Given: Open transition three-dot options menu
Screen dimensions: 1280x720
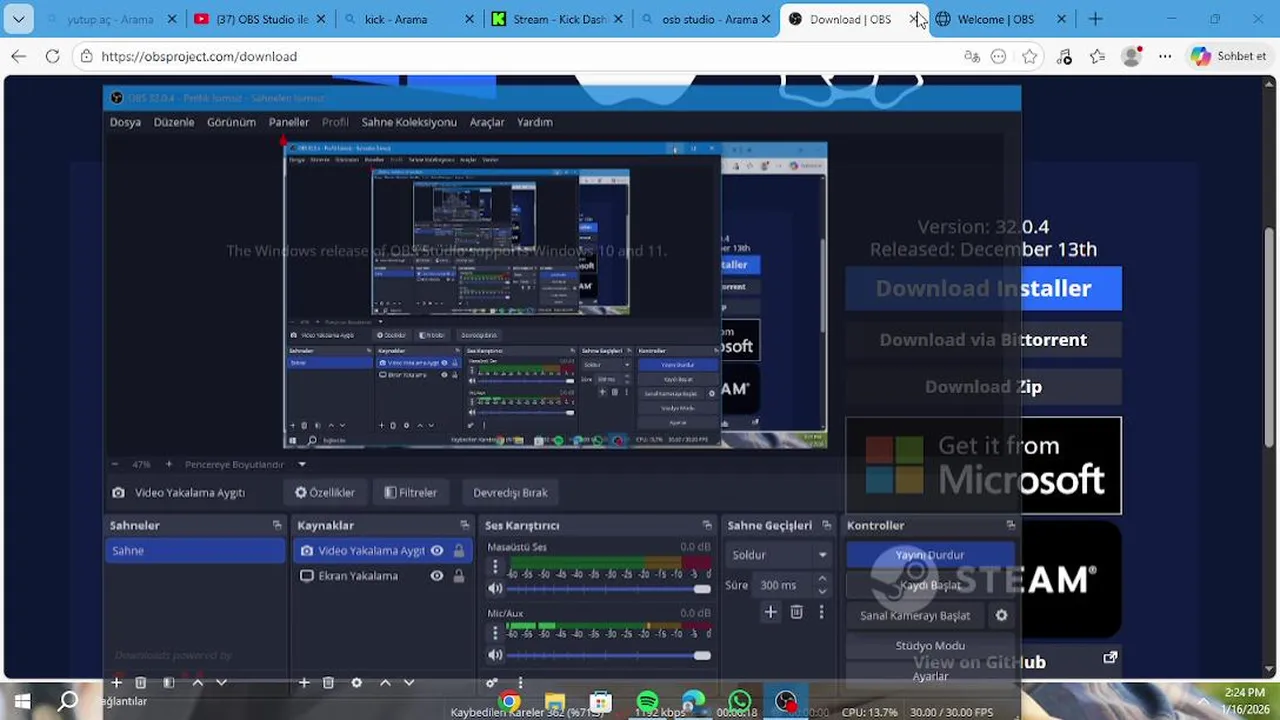Looking at the screenshot, I should [x=821, y=612].
